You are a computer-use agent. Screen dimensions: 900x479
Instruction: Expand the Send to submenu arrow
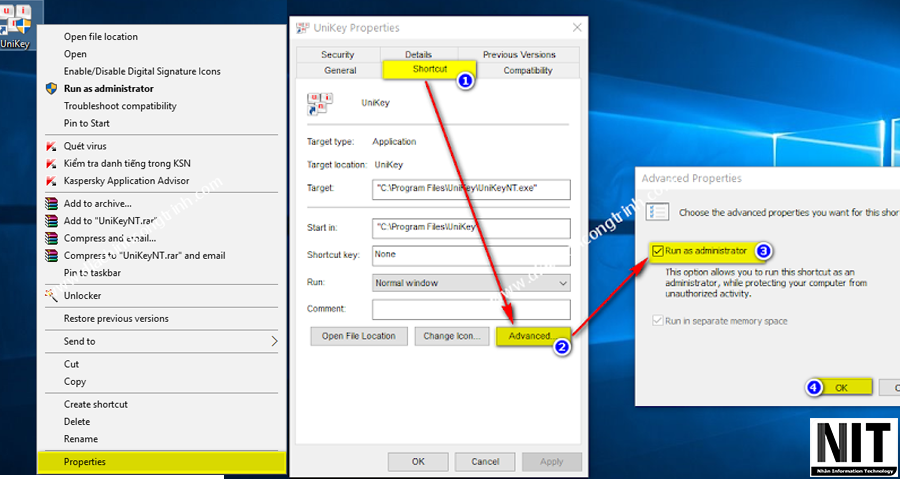click(x=274, y=341)
